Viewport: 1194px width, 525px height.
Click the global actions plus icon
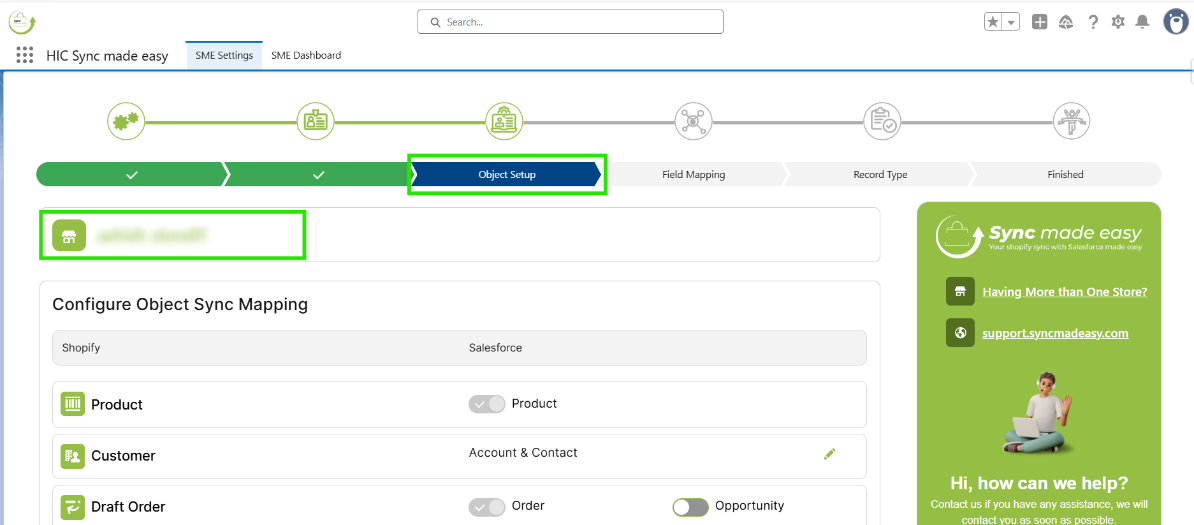pyautogui.click(x=1040, y=22)
